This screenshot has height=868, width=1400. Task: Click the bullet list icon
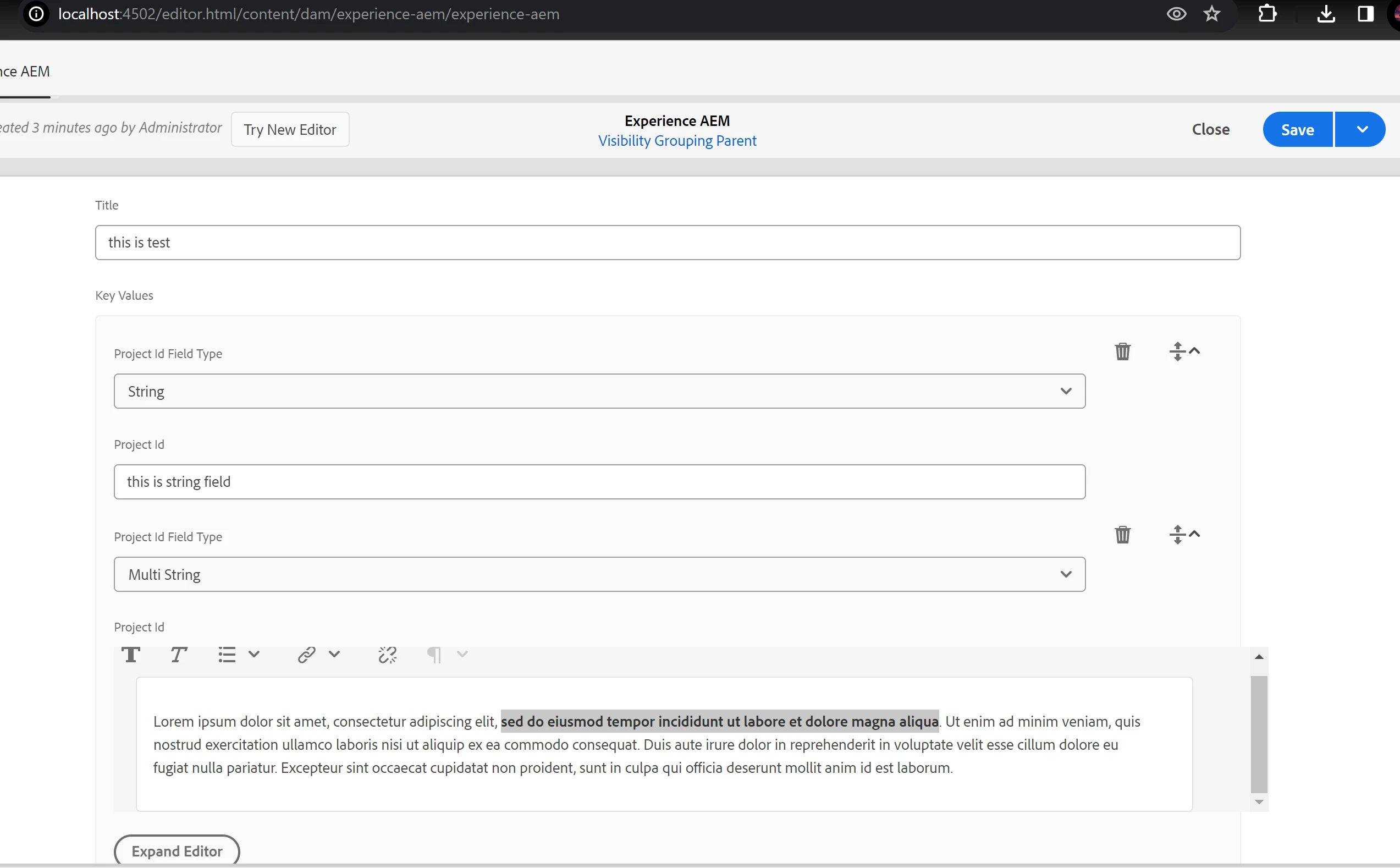[x=227, y=655]
